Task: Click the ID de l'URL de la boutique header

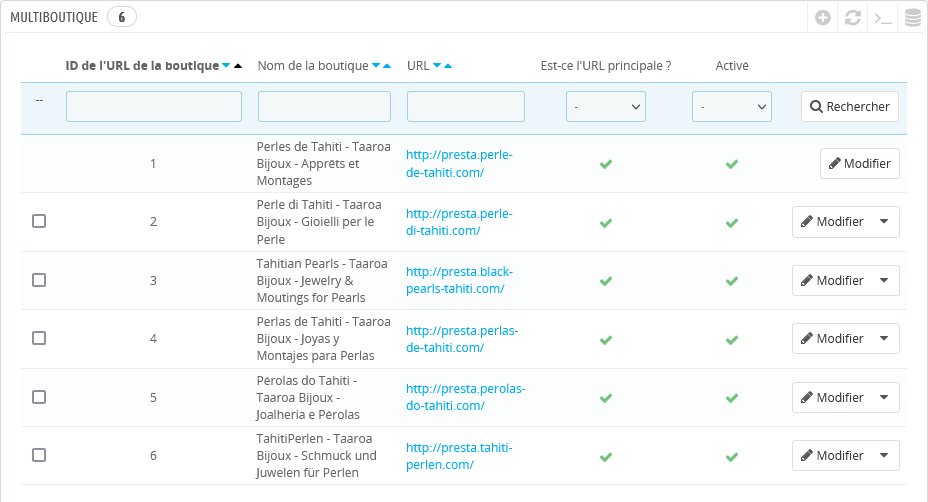Action: [142, 66]
